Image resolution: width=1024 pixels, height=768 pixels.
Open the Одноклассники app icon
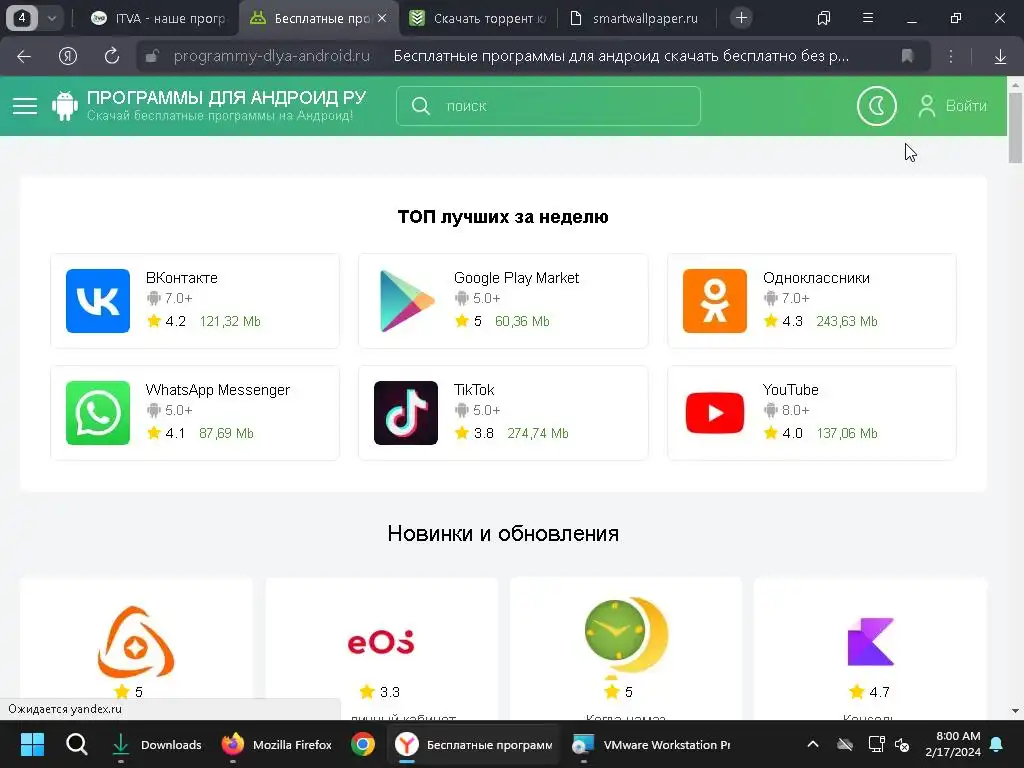[x=714, y=300]
